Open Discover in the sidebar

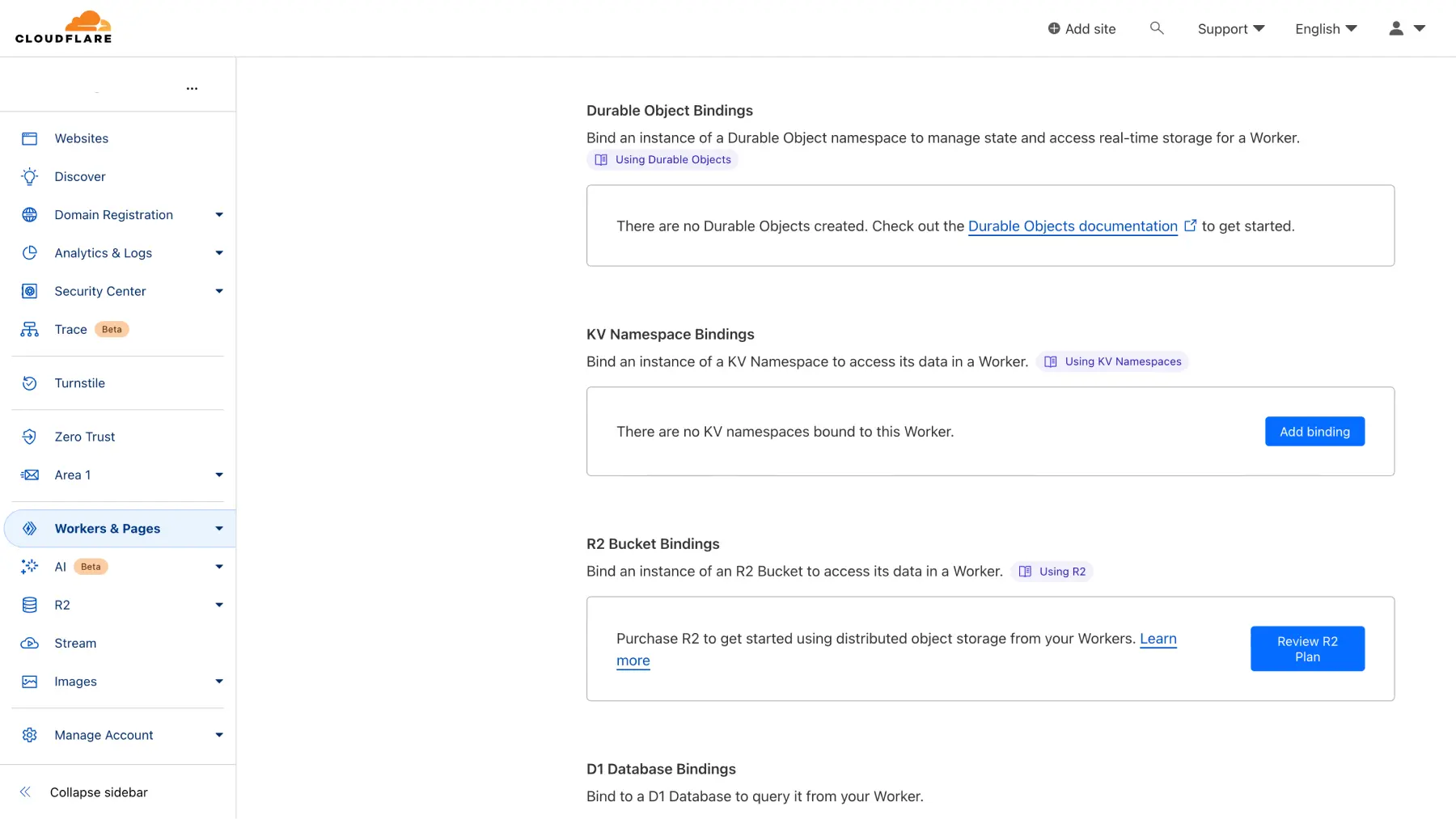(x=80, y=176)
